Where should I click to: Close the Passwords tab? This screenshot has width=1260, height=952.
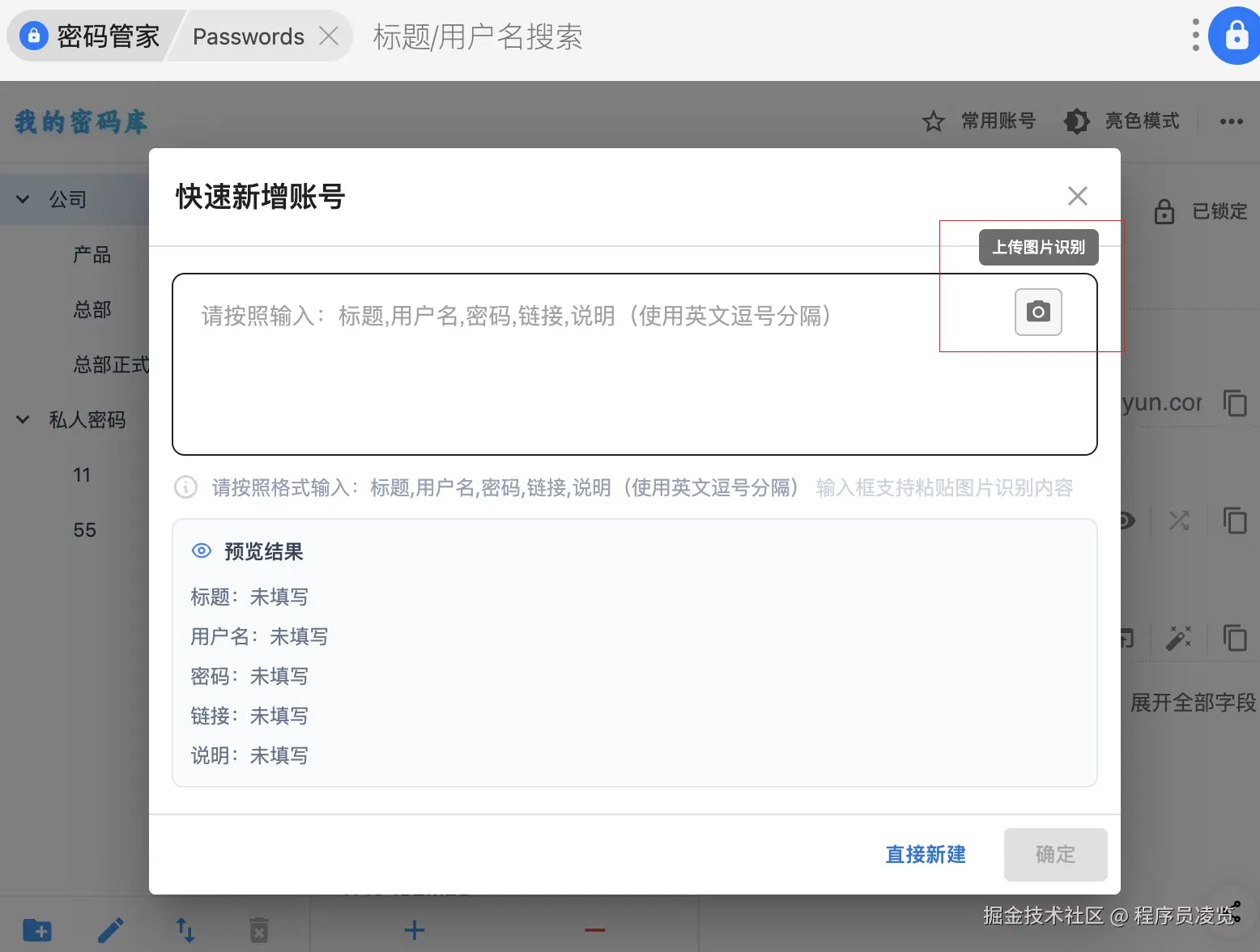pyautogui.click(x=329, y=36)
